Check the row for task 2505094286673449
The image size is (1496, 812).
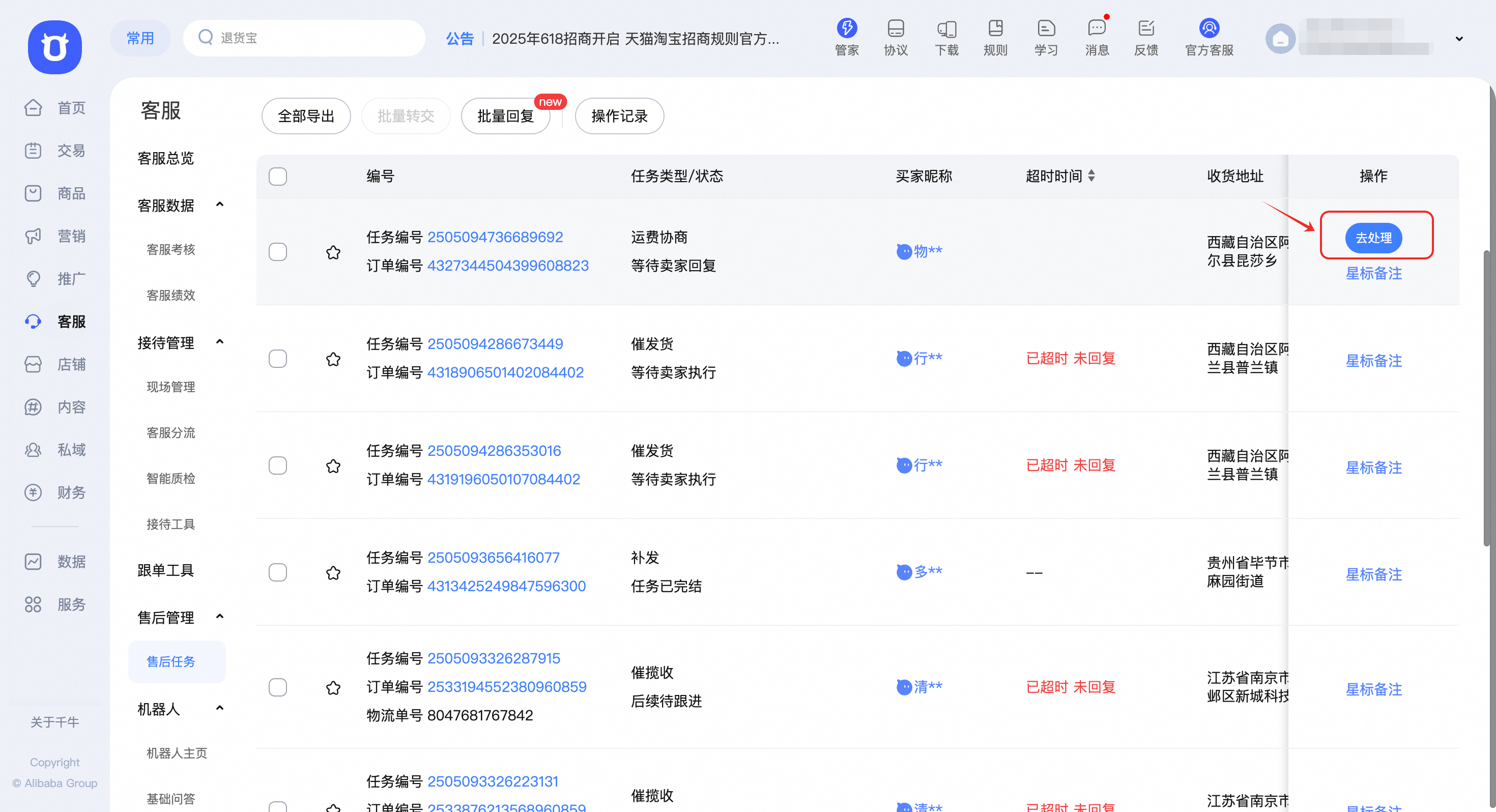pos(278,358)
